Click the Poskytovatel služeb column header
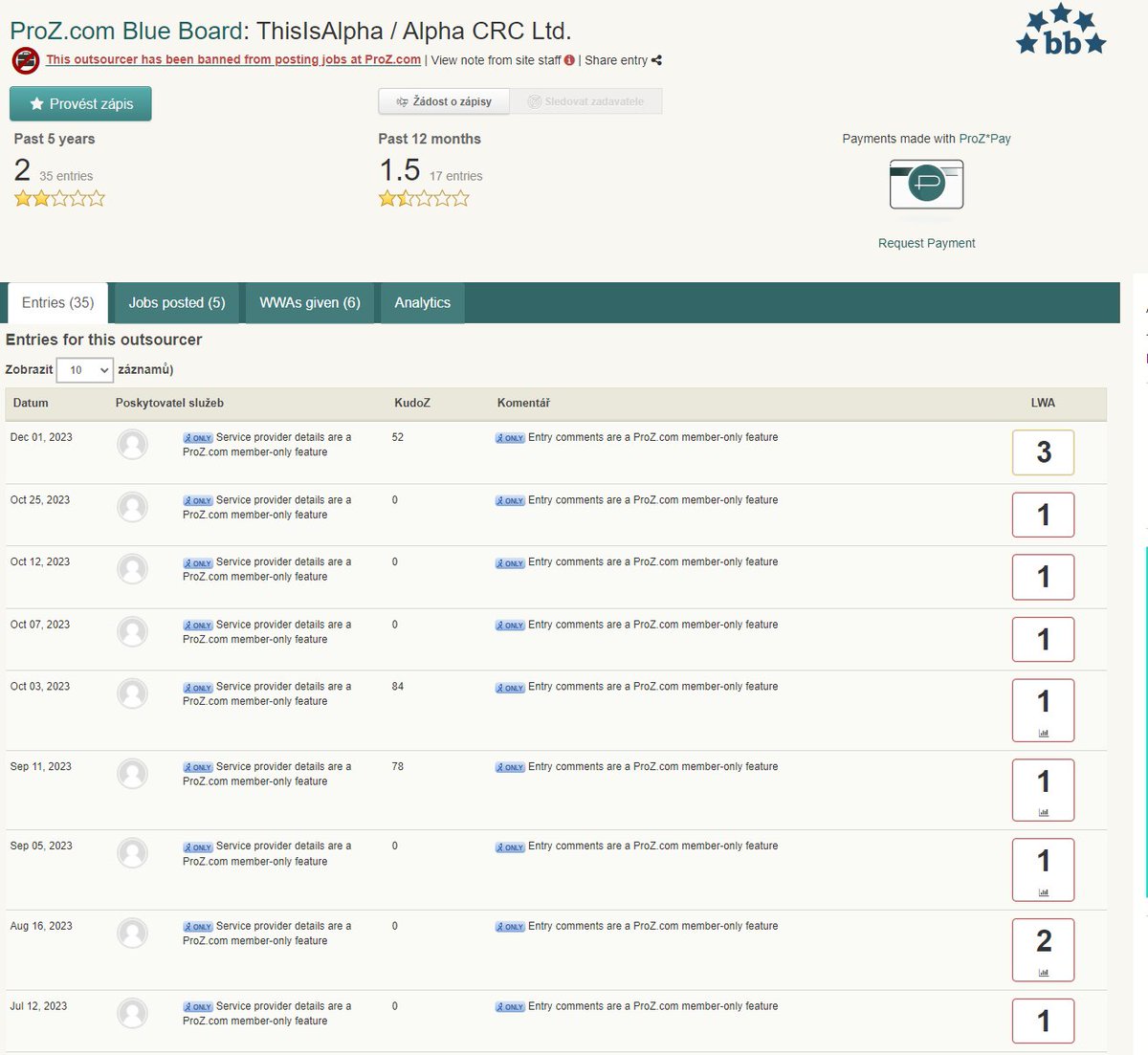 click(169, 403)
